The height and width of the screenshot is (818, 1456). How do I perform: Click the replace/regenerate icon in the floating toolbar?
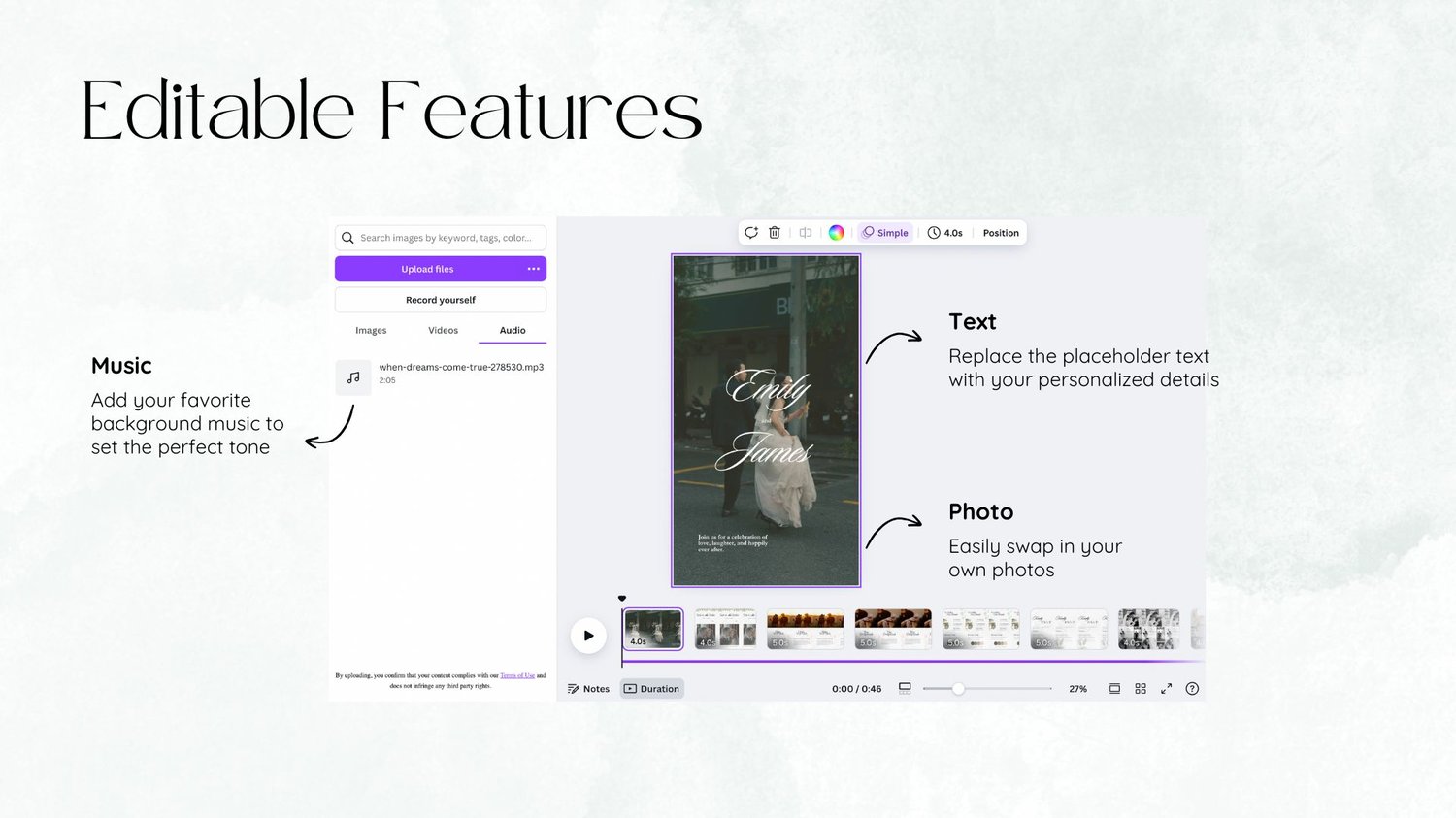click(751, 233)
